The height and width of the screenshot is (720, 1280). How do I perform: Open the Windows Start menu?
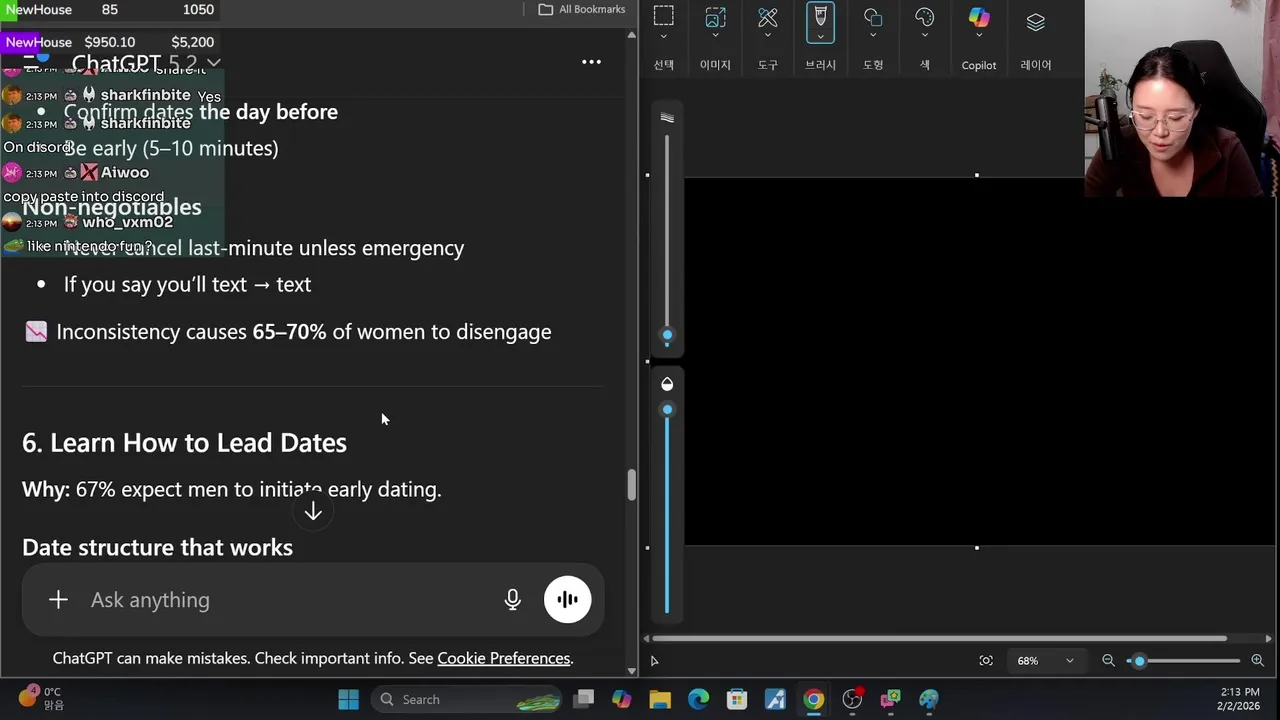pyautogui.click(x=348, y=699)
